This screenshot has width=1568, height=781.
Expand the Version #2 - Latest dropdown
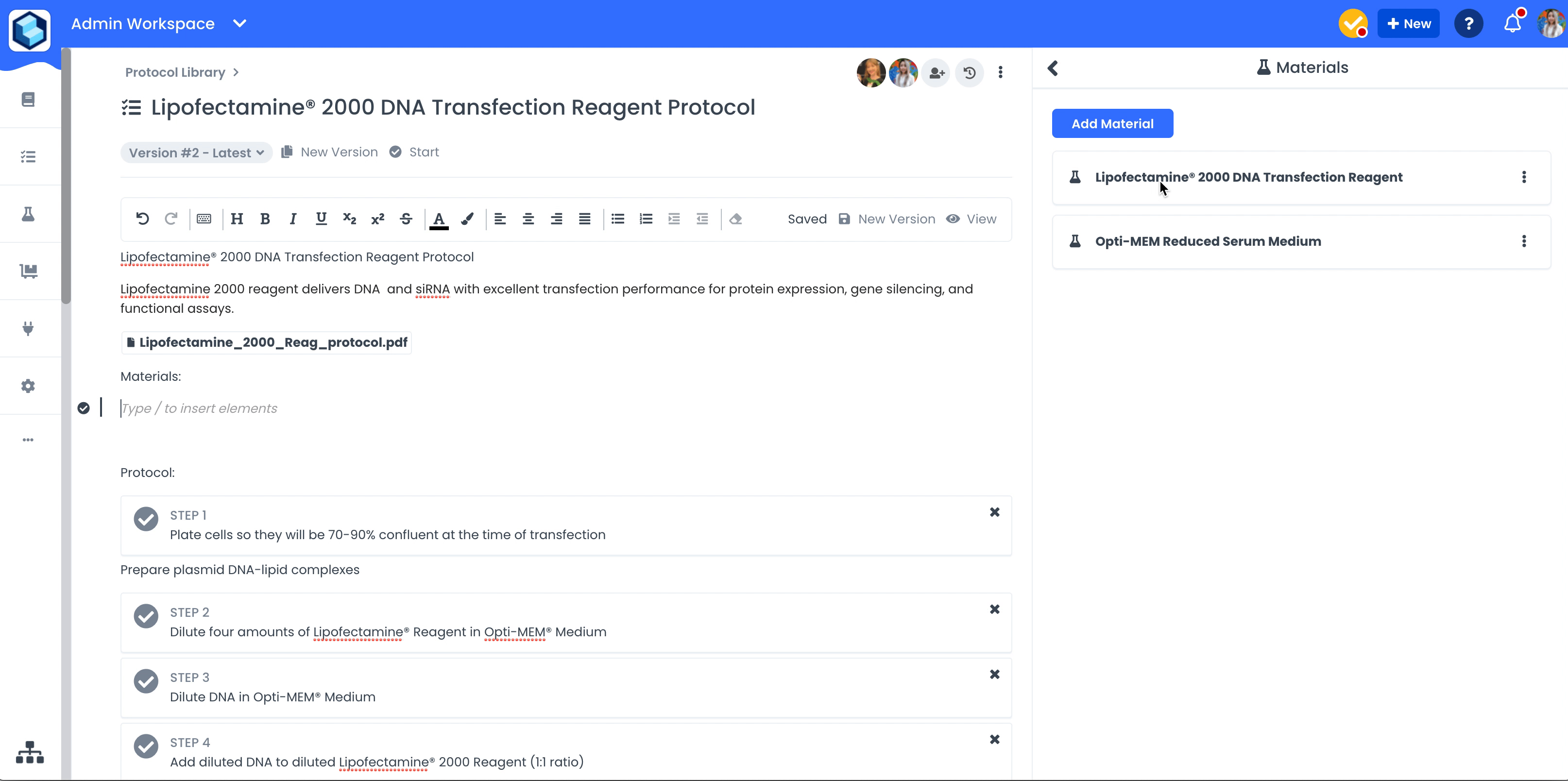tap(196, 153)
